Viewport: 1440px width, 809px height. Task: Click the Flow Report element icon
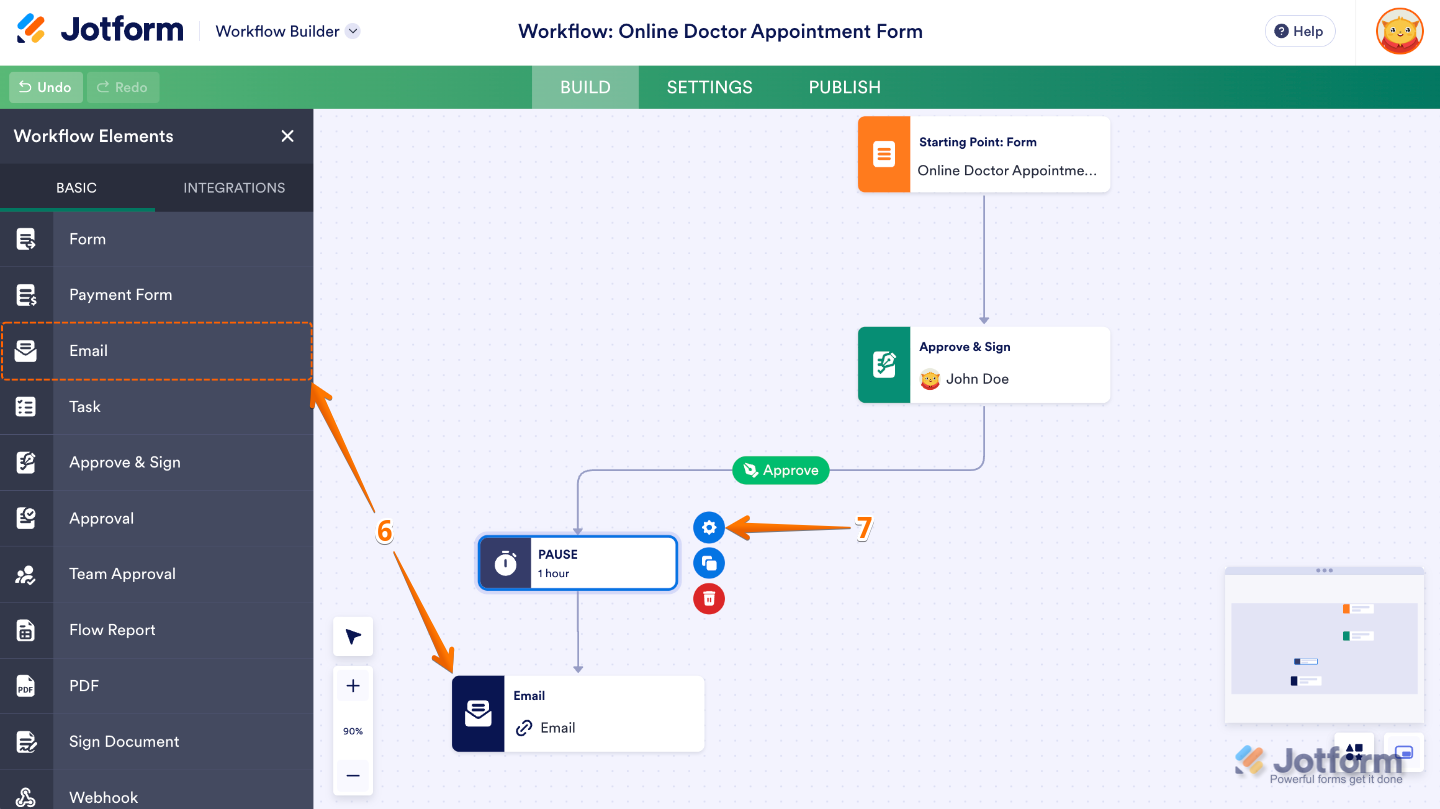point(26,629)
